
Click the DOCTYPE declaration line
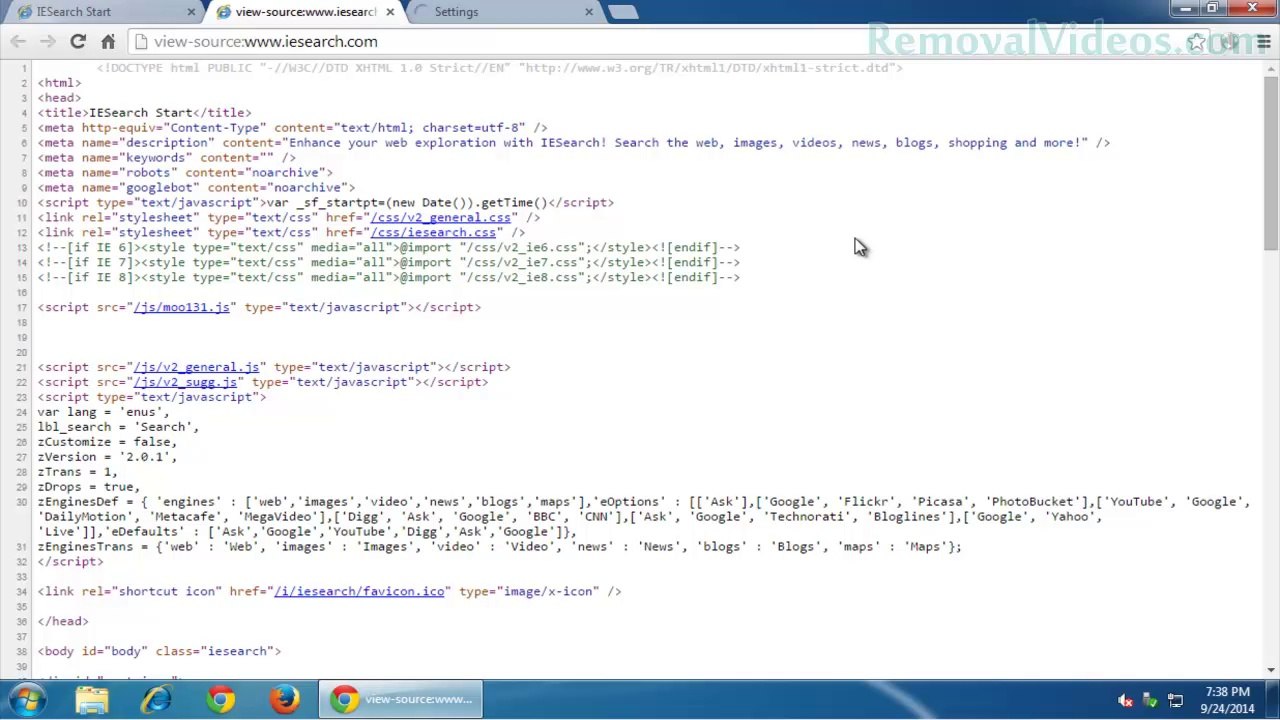click(500, 68)
